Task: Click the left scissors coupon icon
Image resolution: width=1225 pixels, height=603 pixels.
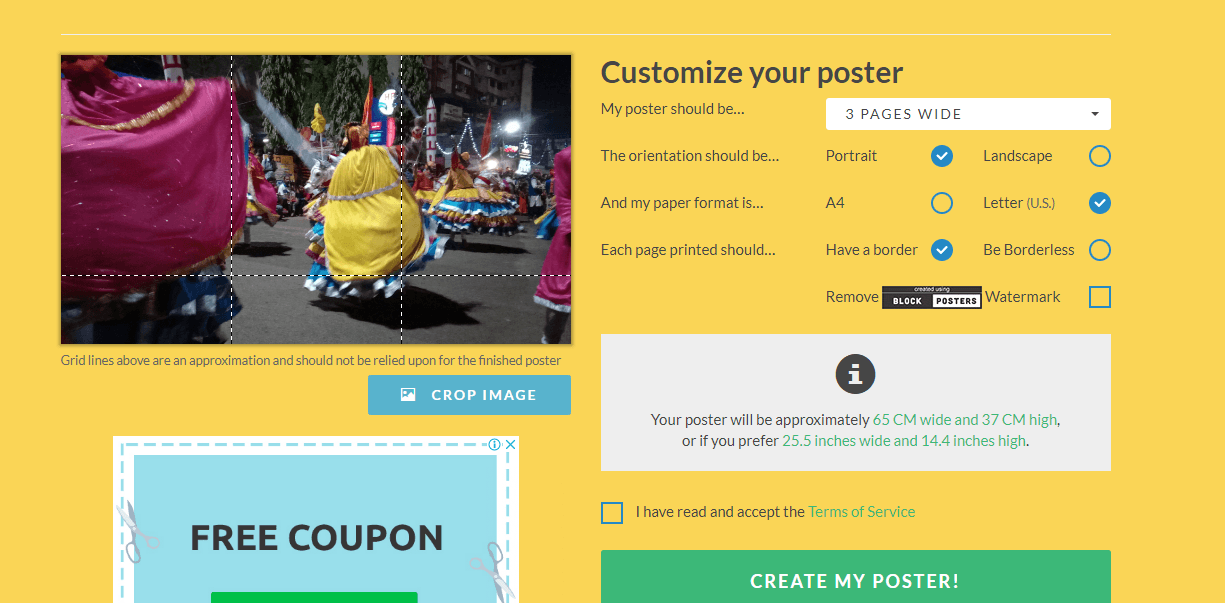Action: point(136,531)
